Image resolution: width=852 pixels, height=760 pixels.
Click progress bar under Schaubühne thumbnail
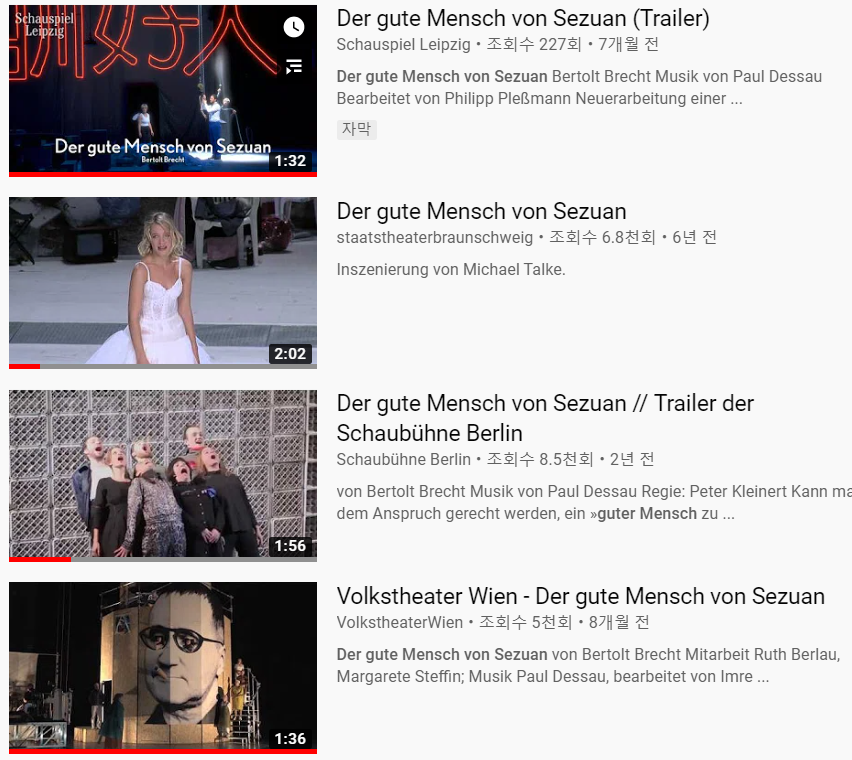pos(162,559)
